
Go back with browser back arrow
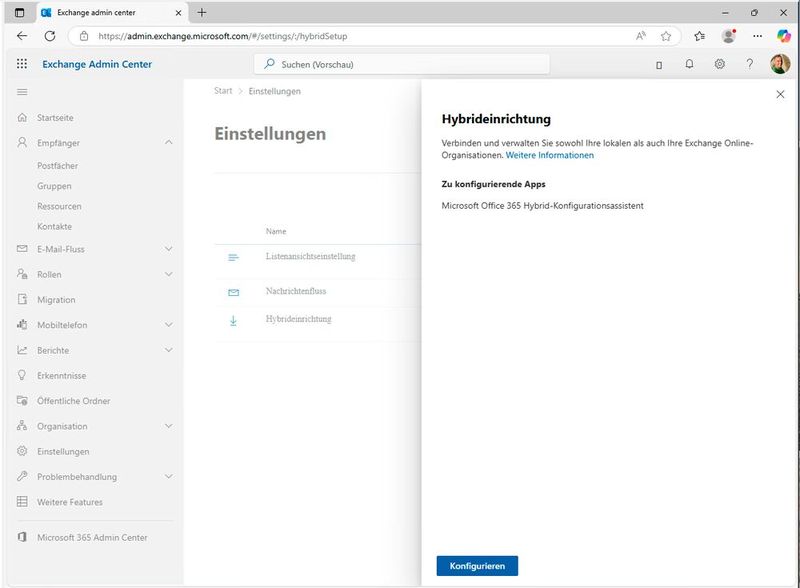[x=22, y=36]
